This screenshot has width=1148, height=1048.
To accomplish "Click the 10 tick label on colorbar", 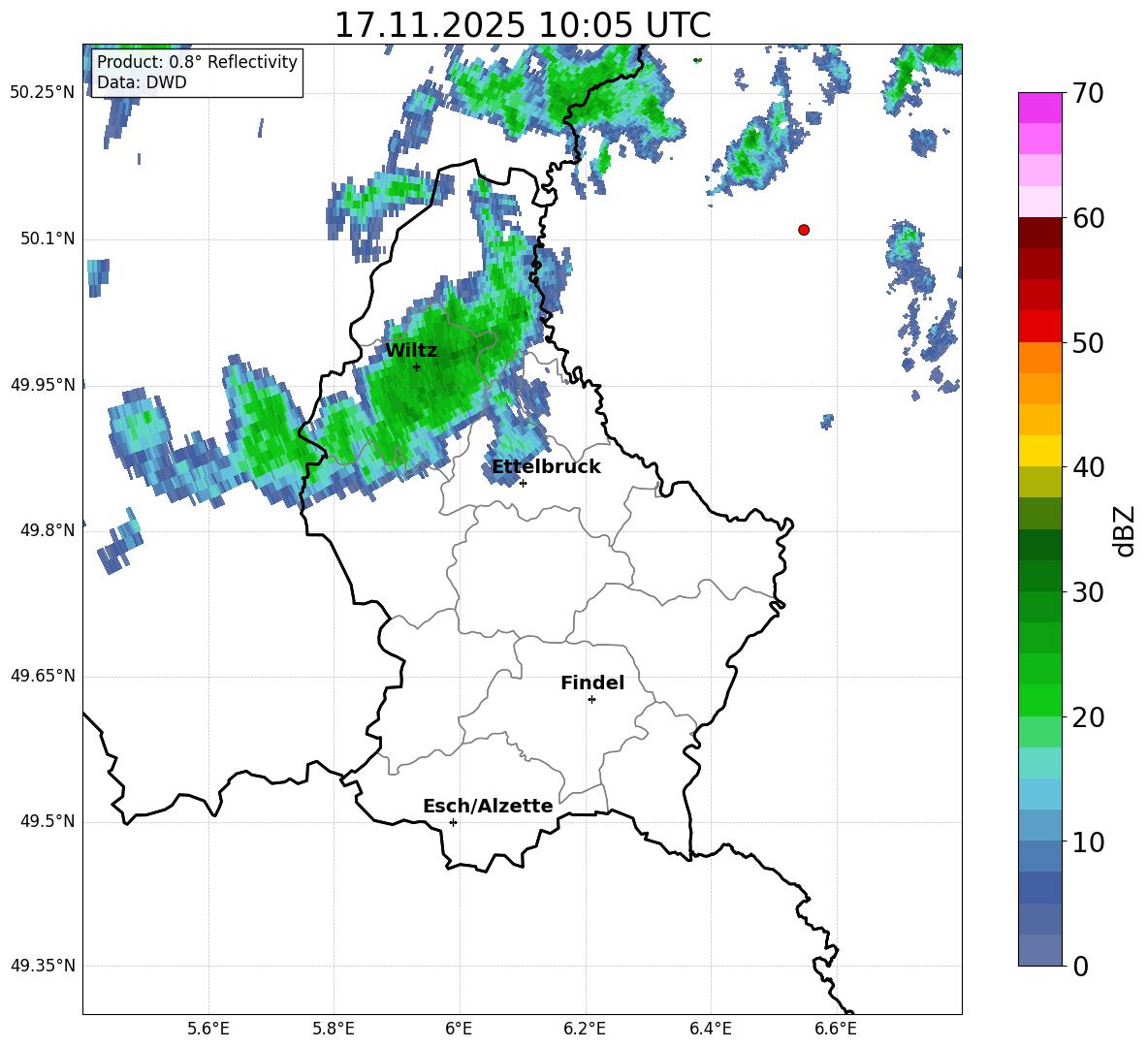I will [1088, 842].
